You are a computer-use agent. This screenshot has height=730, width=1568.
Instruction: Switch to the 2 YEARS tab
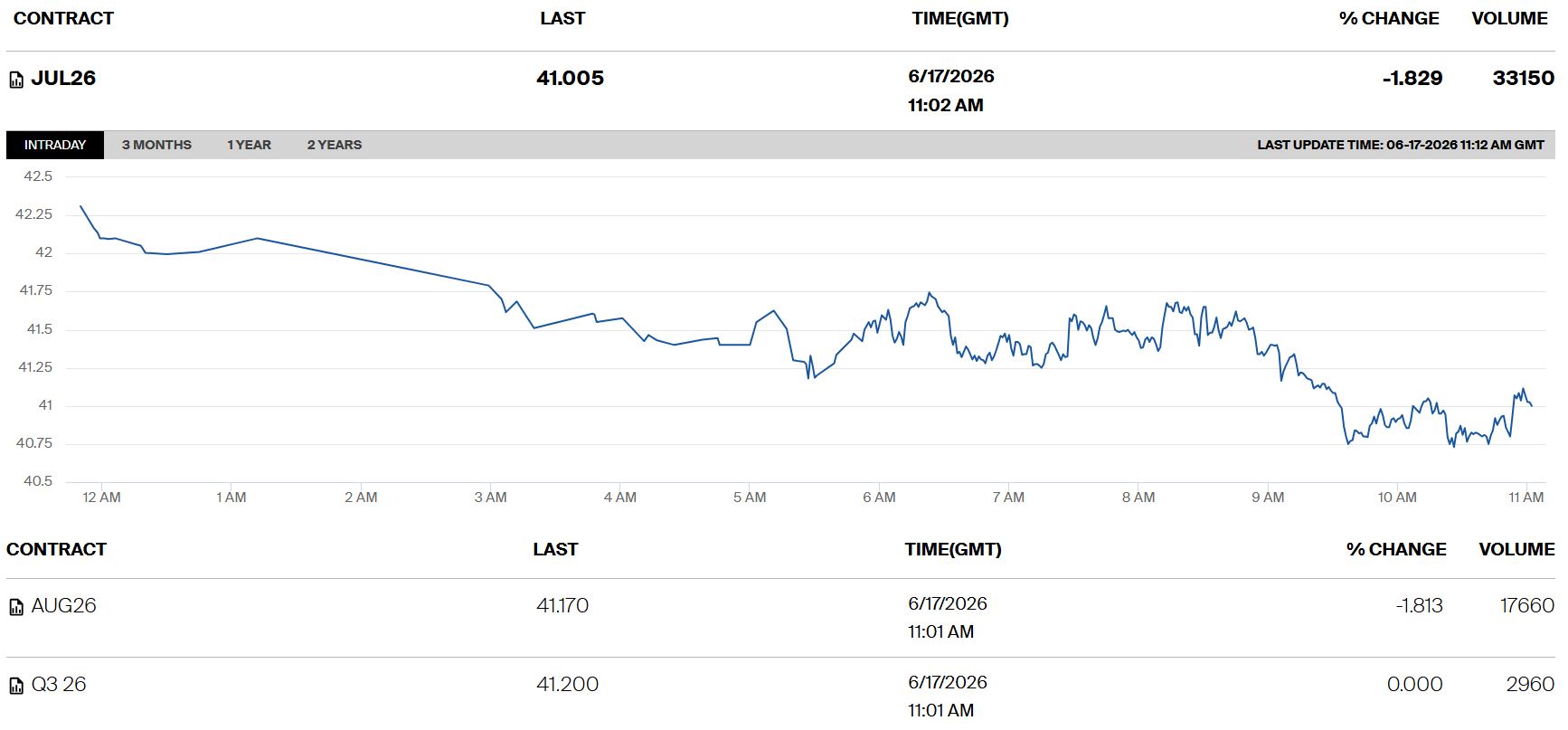(334, 145)
